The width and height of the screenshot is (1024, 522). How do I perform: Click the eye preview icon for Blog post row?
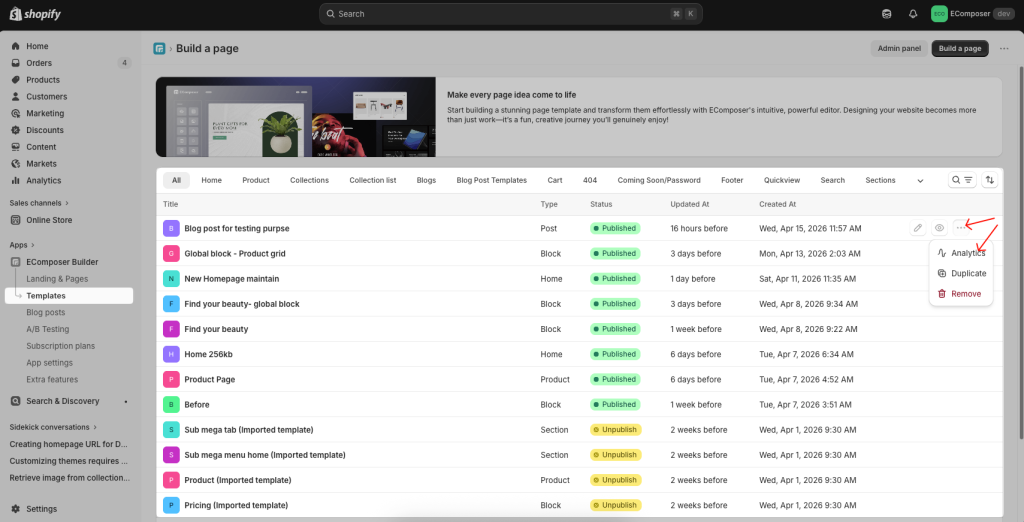click(939, 228)
